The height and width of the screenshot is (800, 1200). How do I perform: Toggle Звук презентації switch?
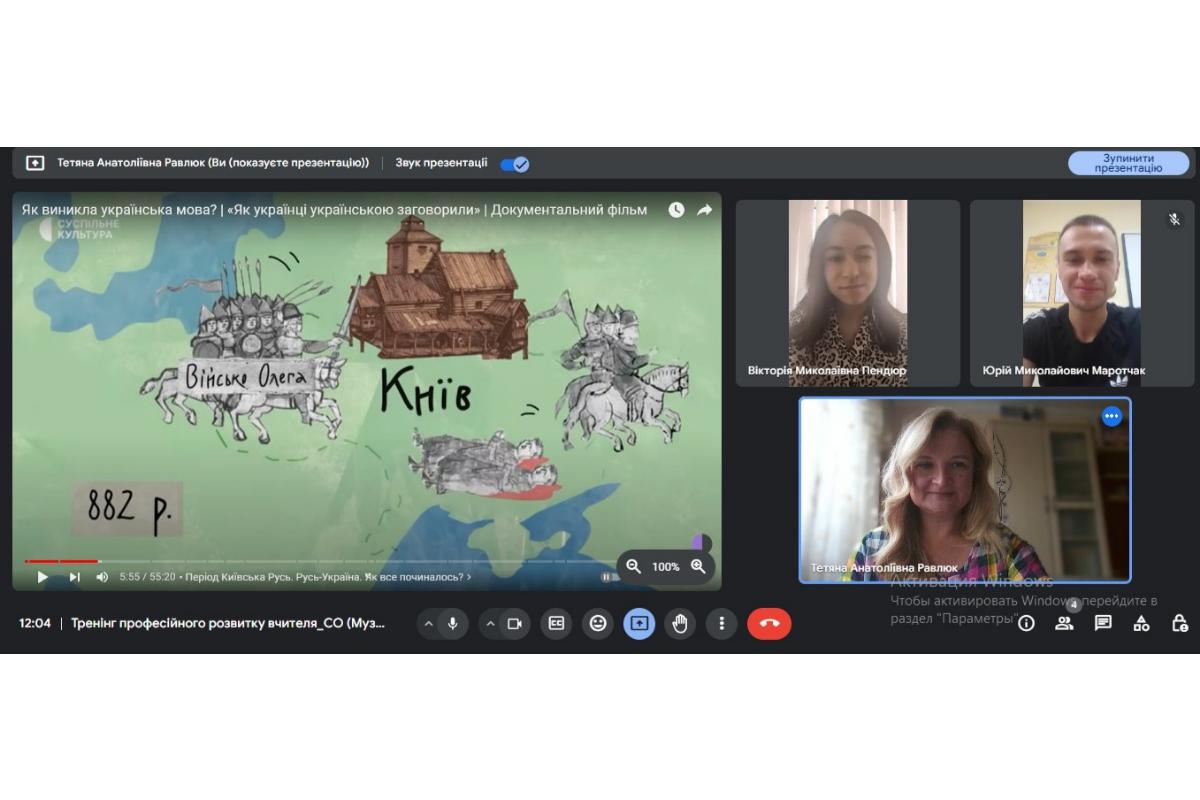click(515, 164)
